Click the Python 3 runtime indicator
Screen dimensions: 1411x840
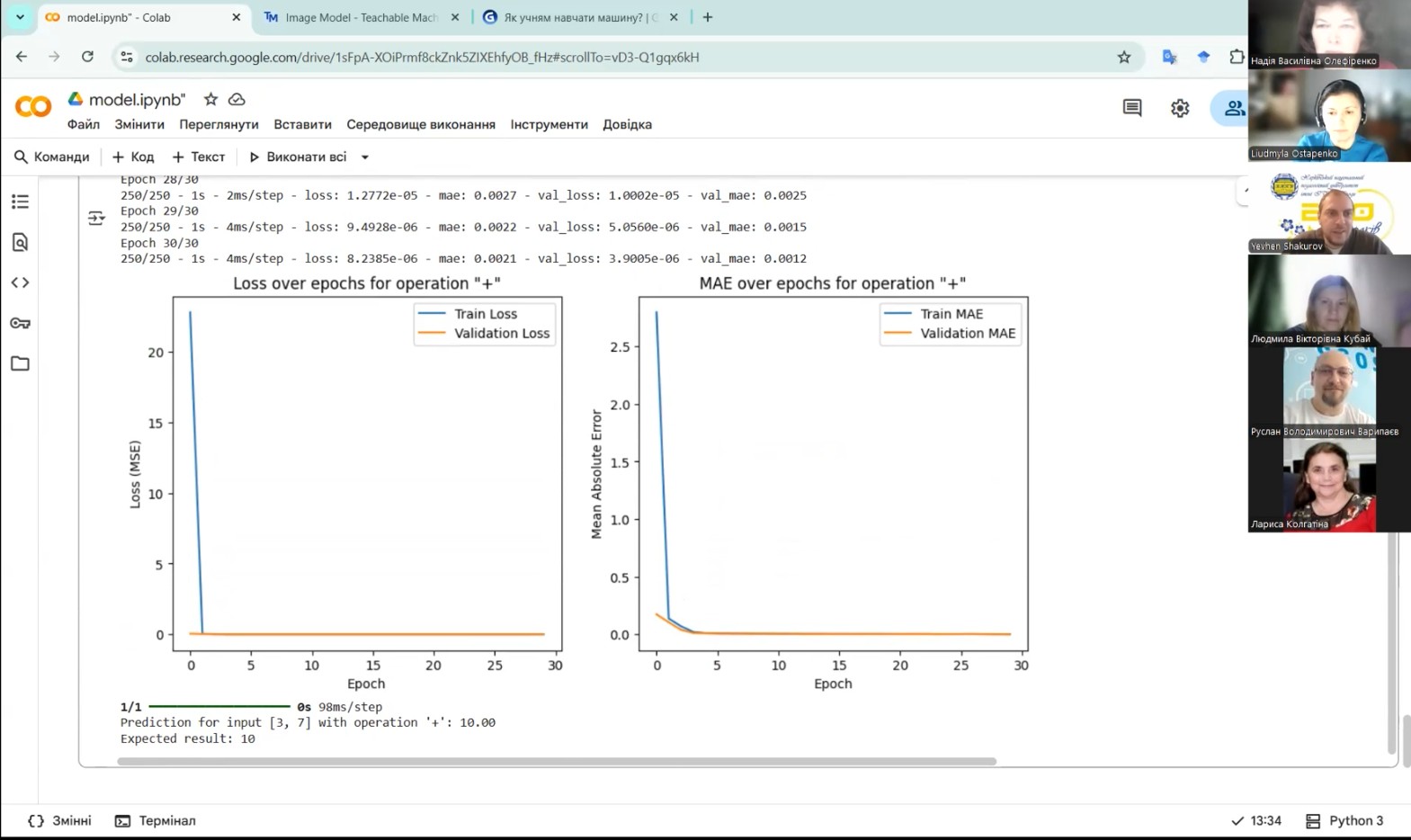click(x=1345, y=820)
